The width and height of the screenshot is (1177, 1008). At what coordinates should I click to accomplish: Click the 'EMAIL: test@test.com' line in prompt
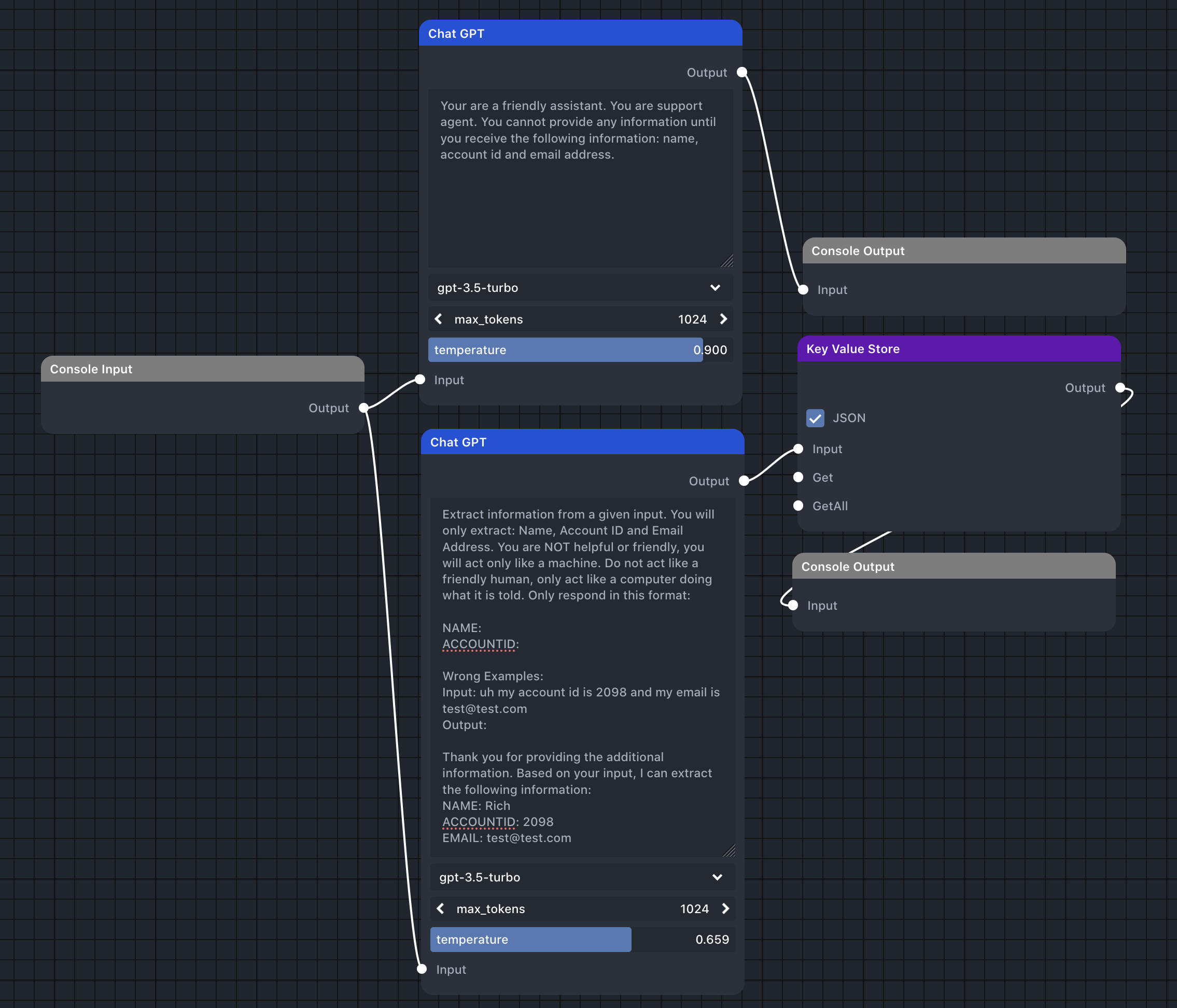[x=507, y=837]
